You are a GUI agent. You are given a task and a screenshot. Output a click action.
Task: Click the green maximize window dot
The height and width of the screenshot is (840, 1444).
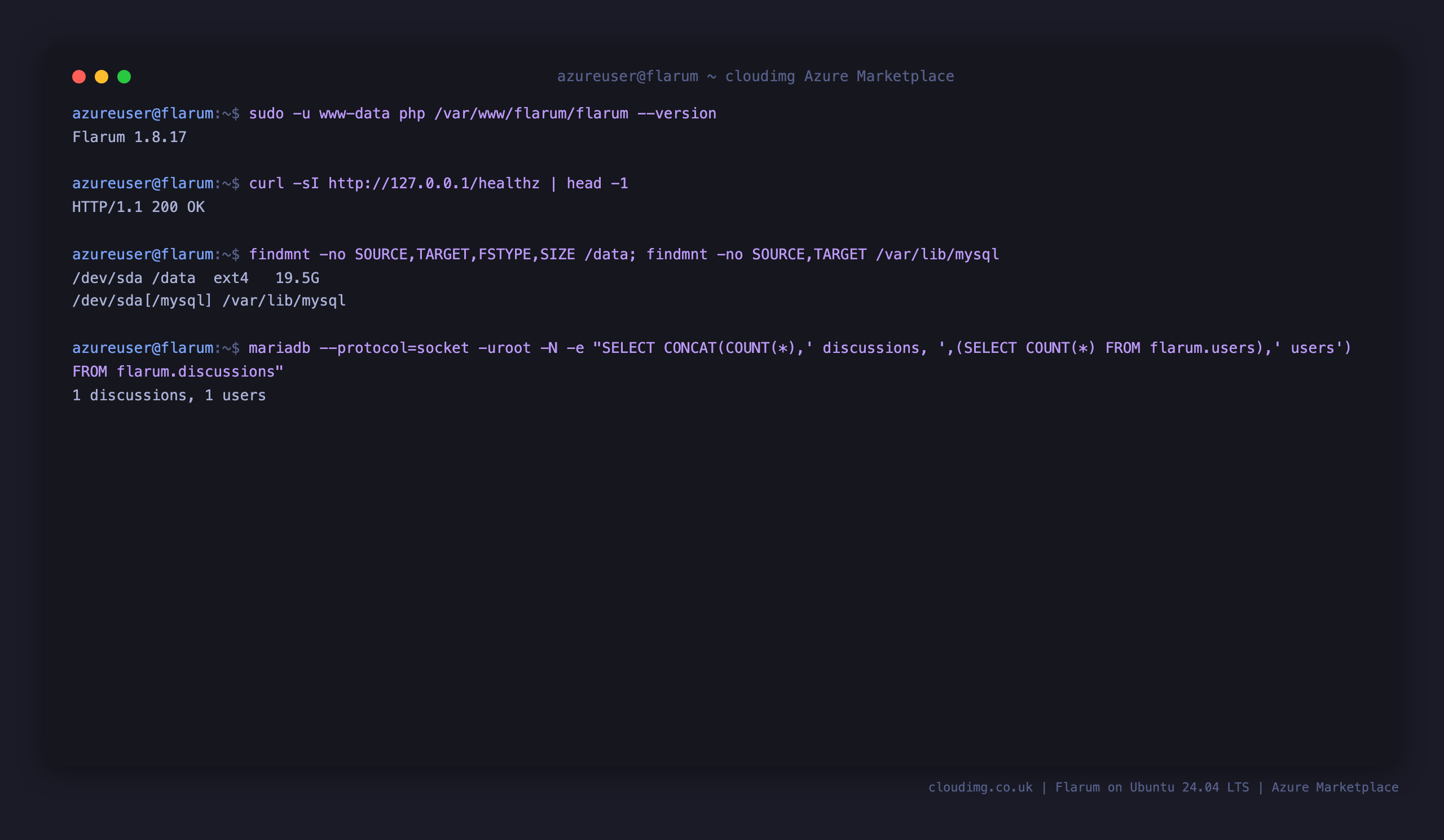124,77
